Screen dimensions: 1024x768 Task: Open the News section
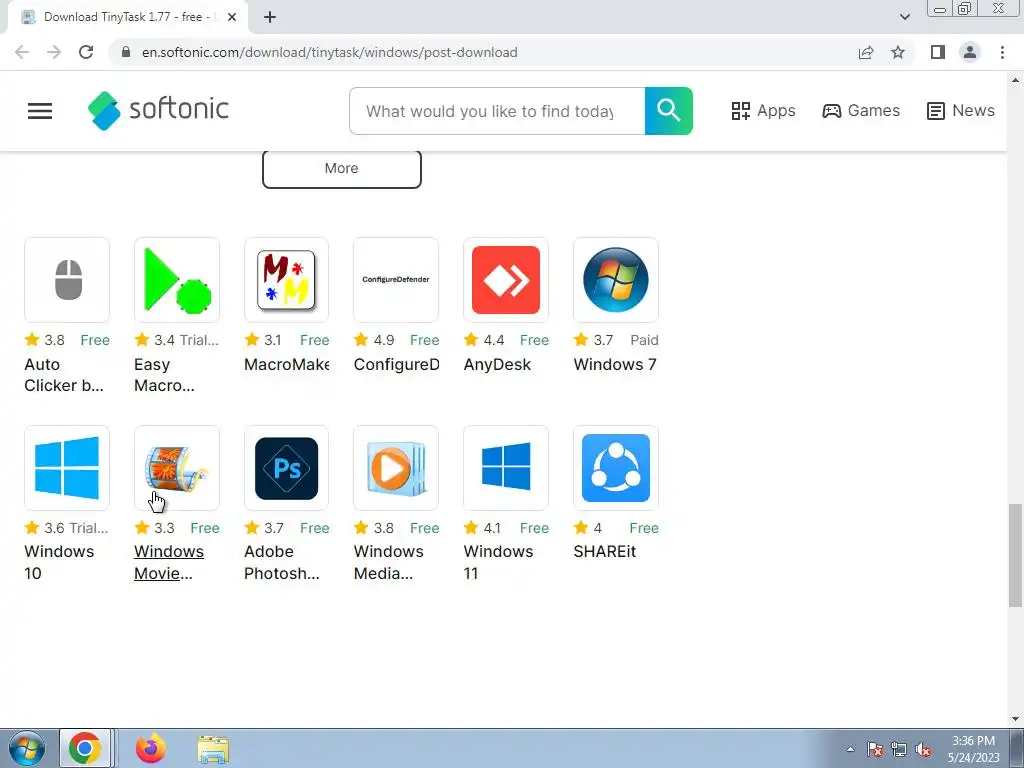[961, 110]
